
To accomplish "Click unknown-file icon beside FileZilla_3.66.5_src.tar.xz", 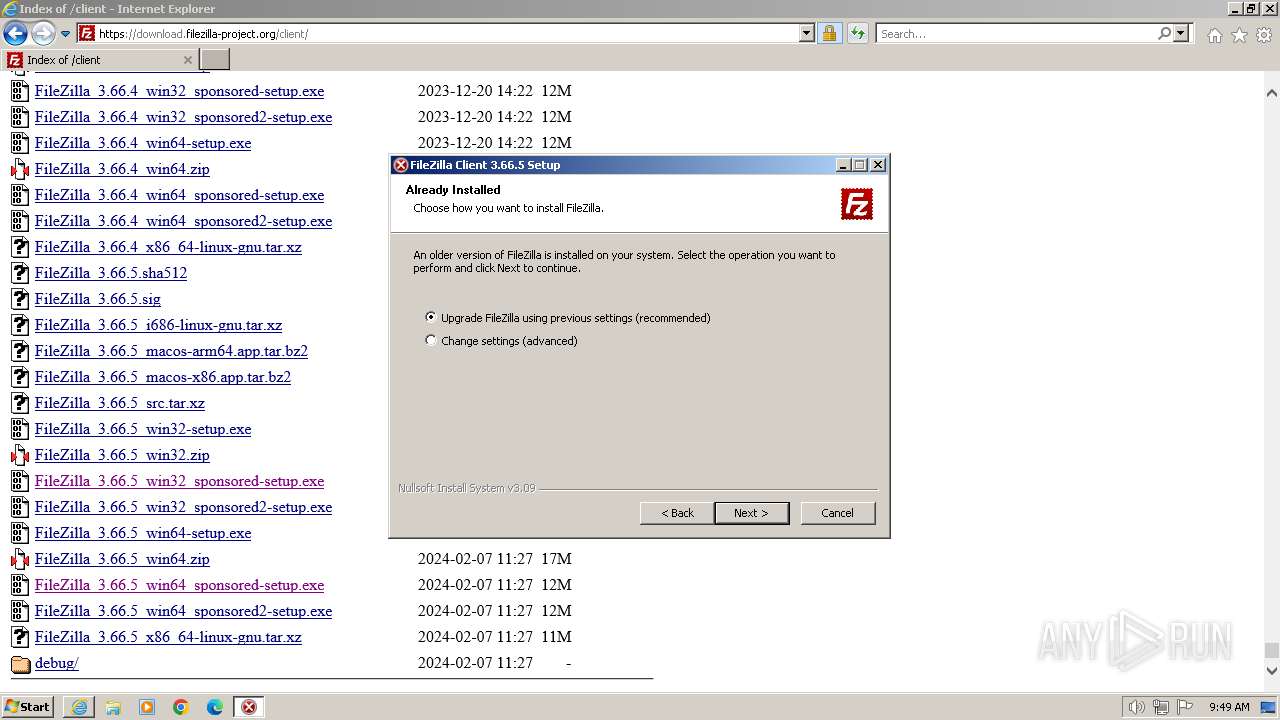I will 20,403.
